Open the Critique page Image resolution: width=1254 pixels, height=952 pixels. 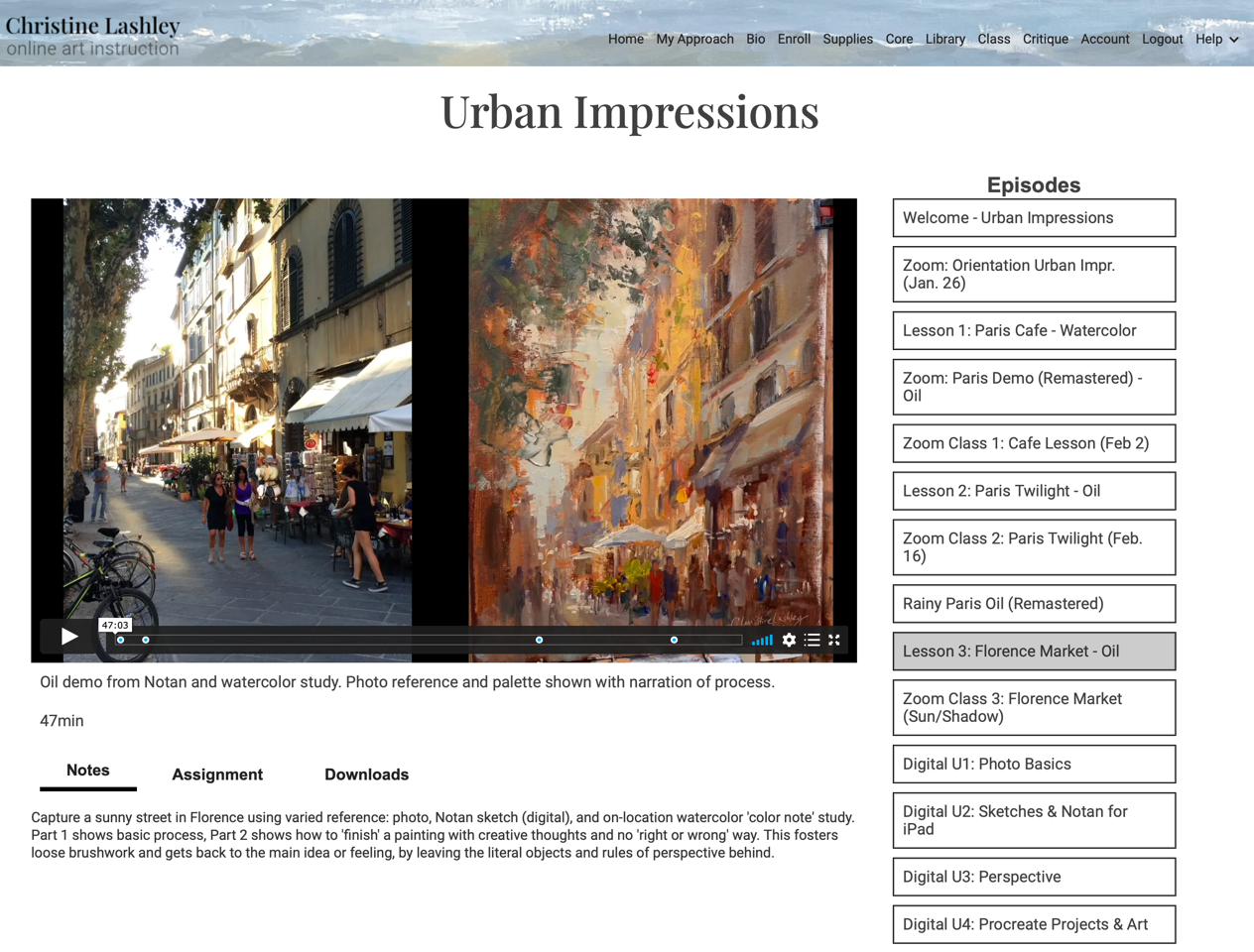pyautogui.click(x=1046, y=40)
